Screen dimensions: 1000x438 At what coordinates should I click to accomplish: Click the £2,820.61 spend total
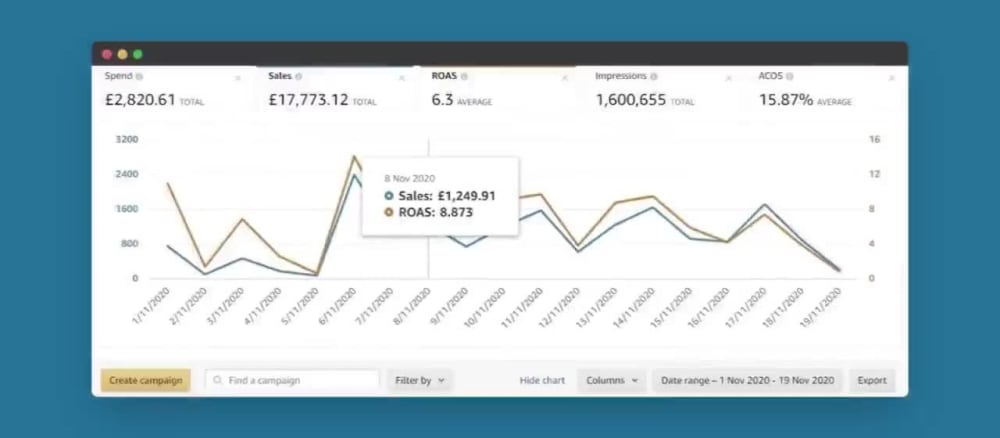point(140,100)
